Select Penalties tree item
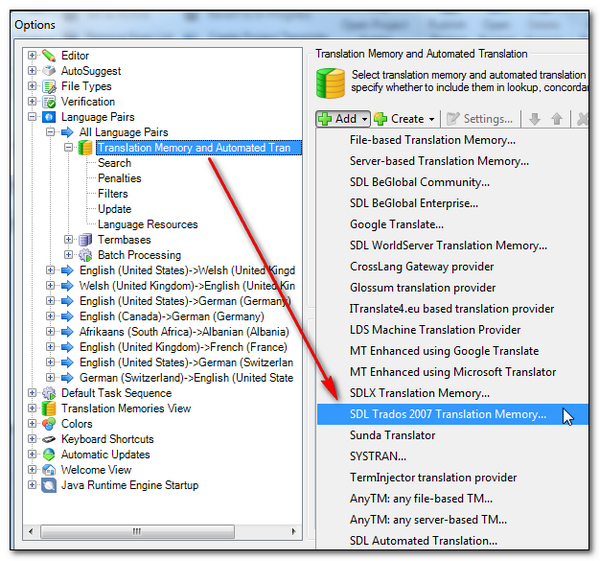This screenshot has width=600, height=561. click(x=119, y=178)
